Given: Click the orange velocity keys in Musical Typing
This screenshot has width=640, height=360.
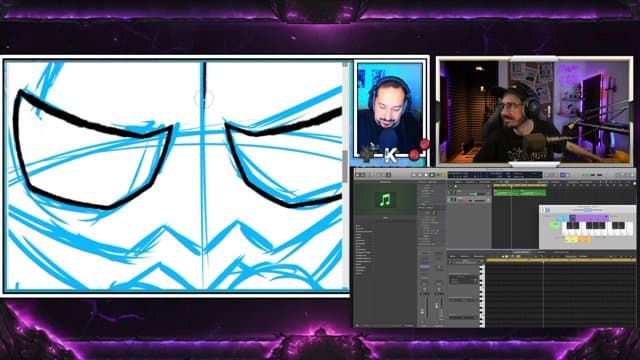Looking at the screenshot, I should click(x=584, y=239).
